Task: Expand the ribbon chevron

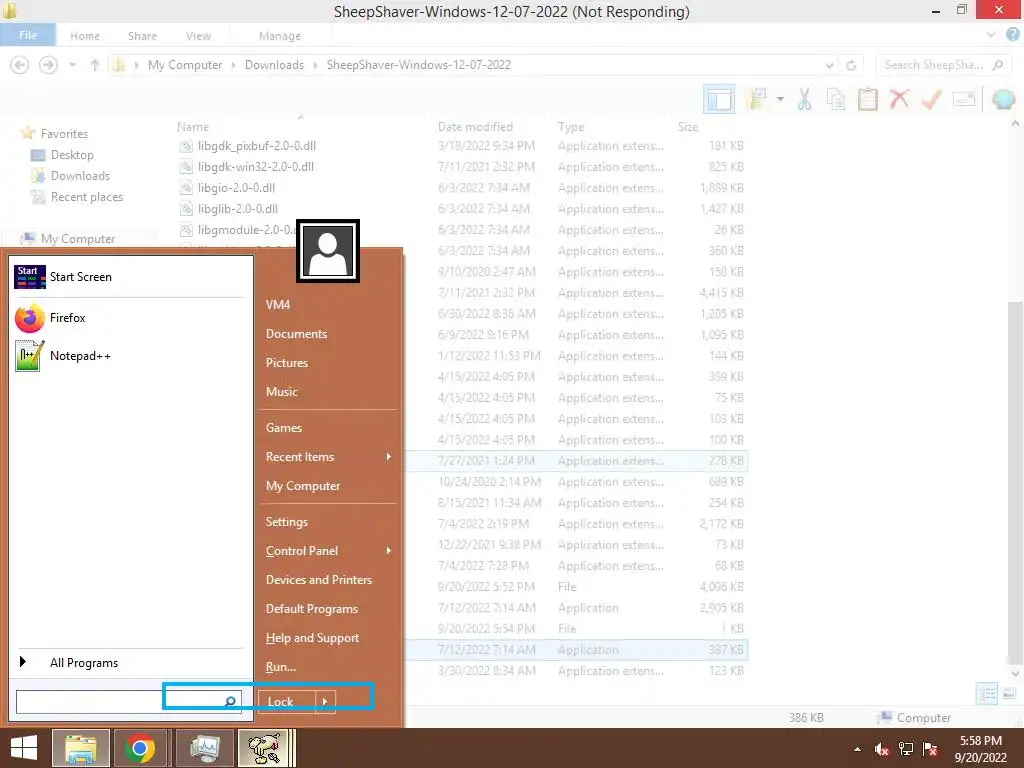Action: 991,35
